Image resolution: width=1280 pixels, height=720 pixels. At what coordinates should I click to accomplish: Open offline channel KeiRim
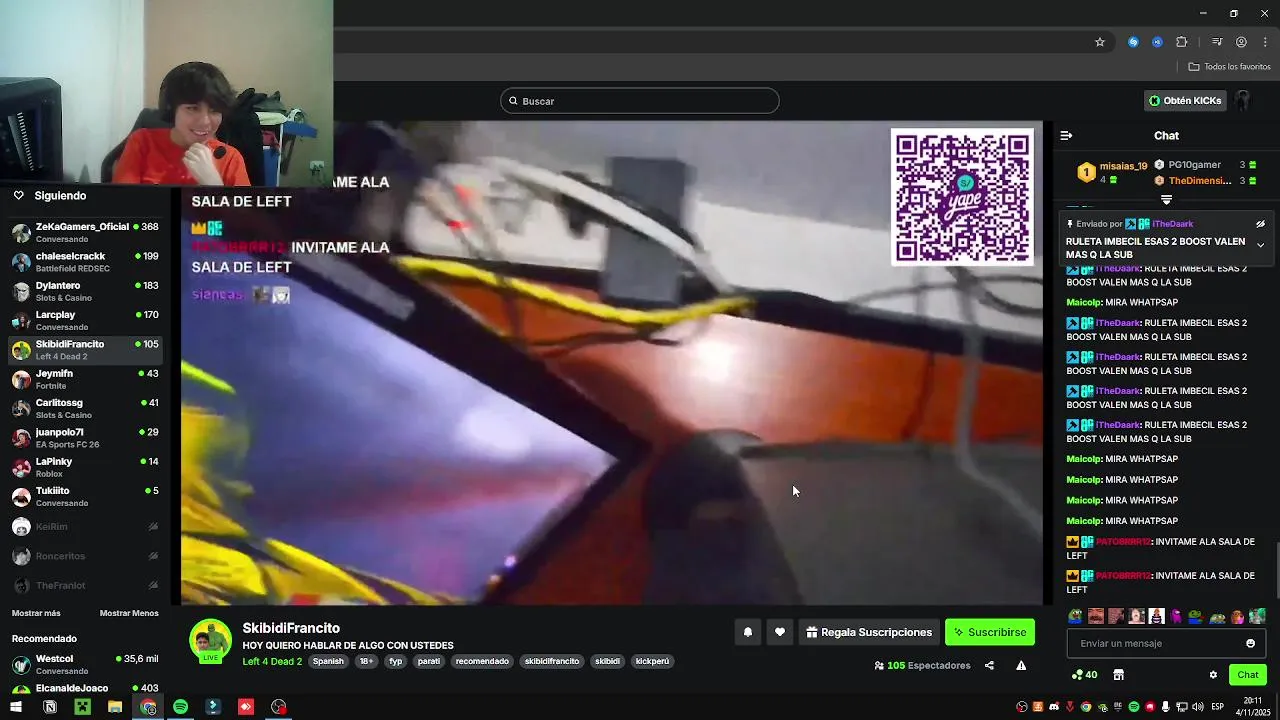click(x=85, y=526)
